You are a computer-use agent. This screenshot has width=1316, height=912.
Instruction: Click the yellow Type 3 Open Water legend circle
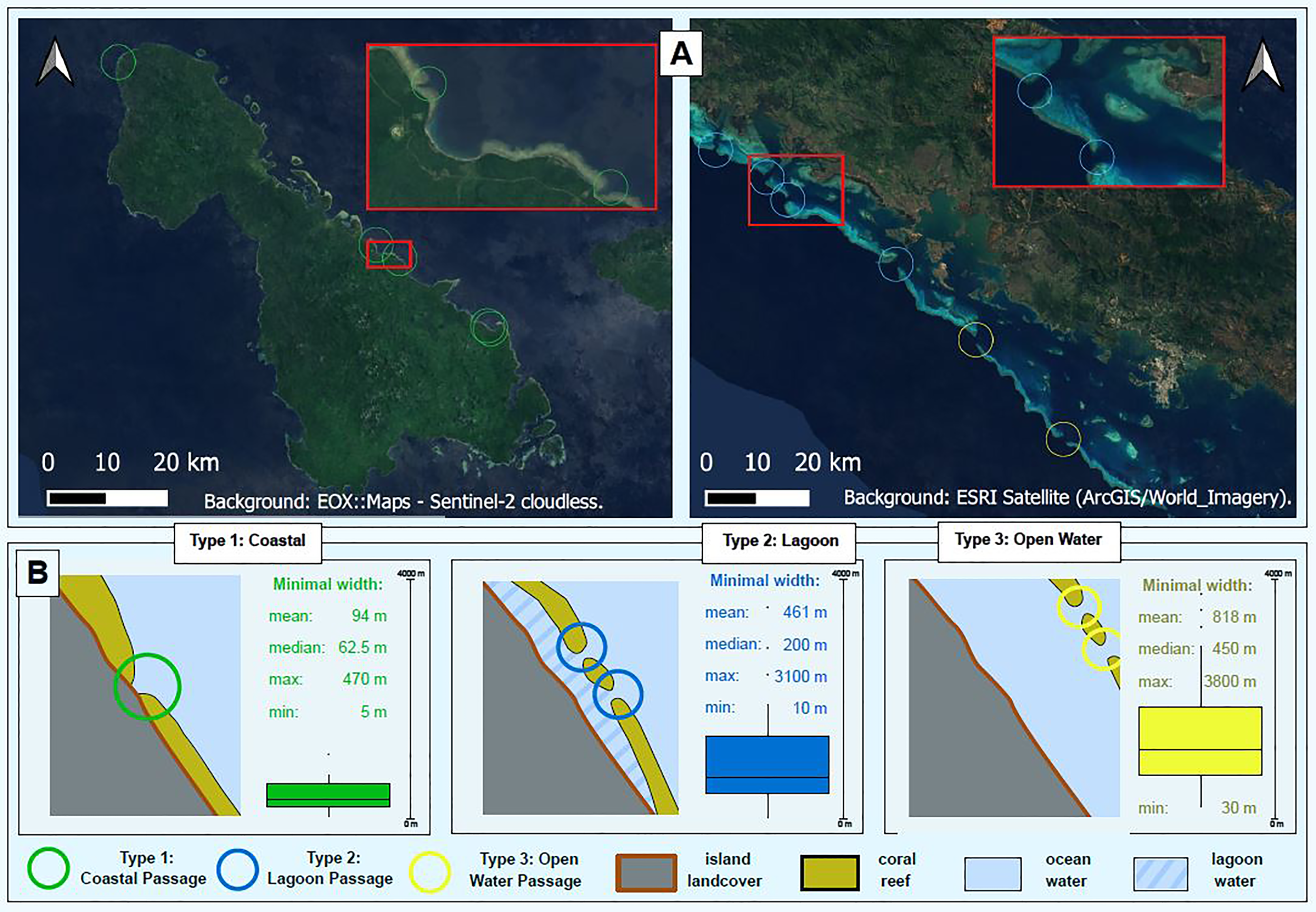(x=430, y=872)
